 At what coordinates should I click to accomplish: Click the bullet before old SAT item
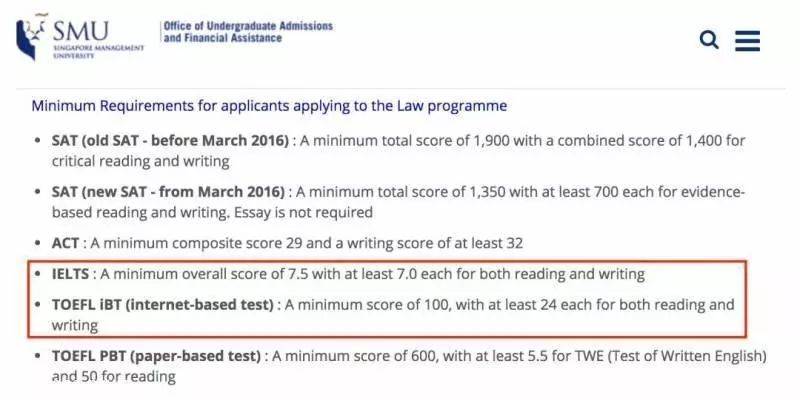pos(37,140)
